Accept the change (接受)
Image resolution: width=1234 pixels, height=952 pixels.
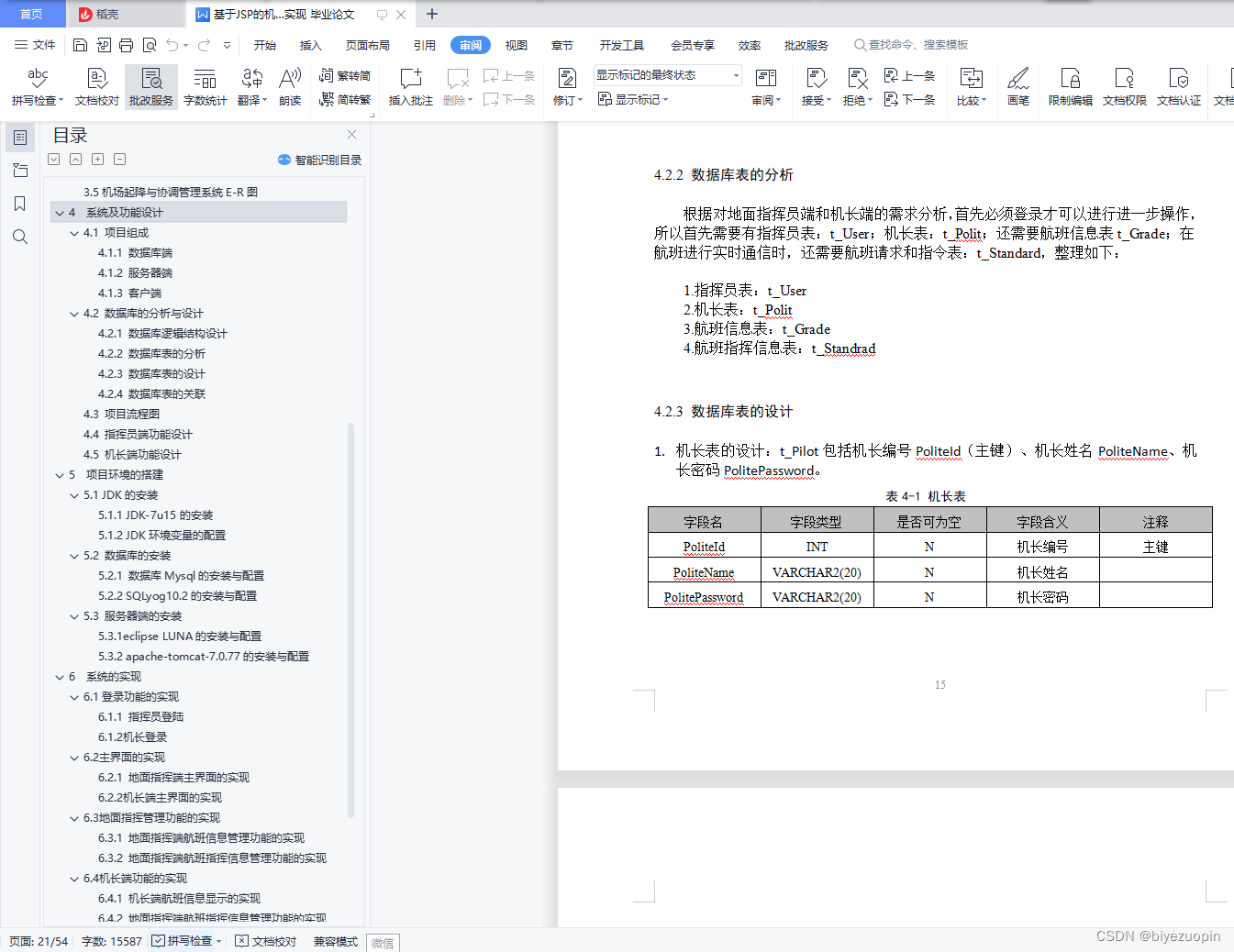816,87
